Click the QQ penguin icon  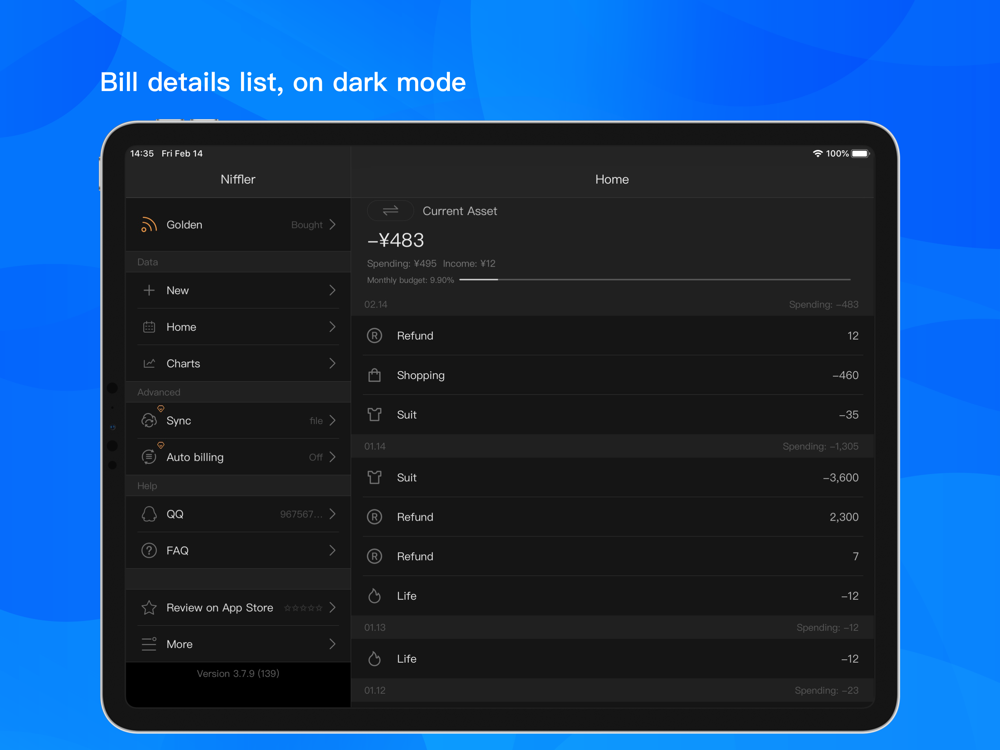149,514
